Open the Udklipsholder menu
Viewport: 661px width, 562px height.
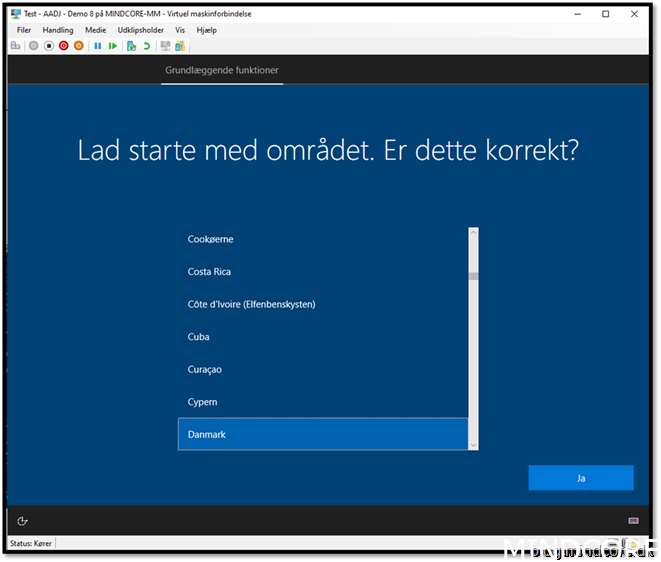pyautogui.click(x=140, y=30)
